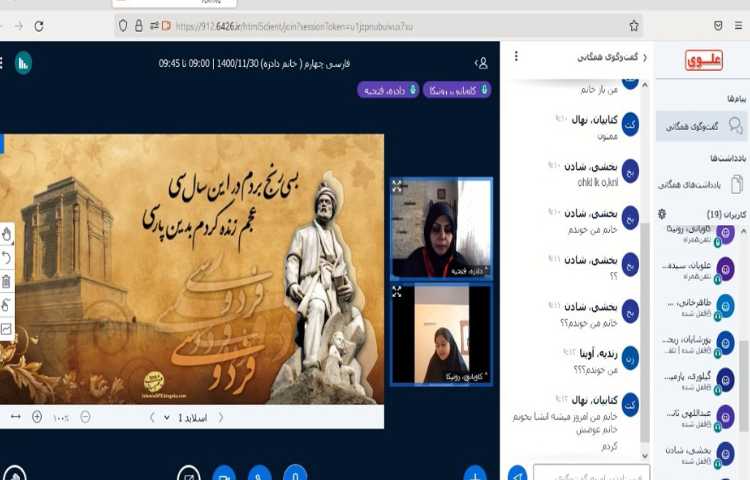Expand teacher webcam to fullscreen

[397, 186]
